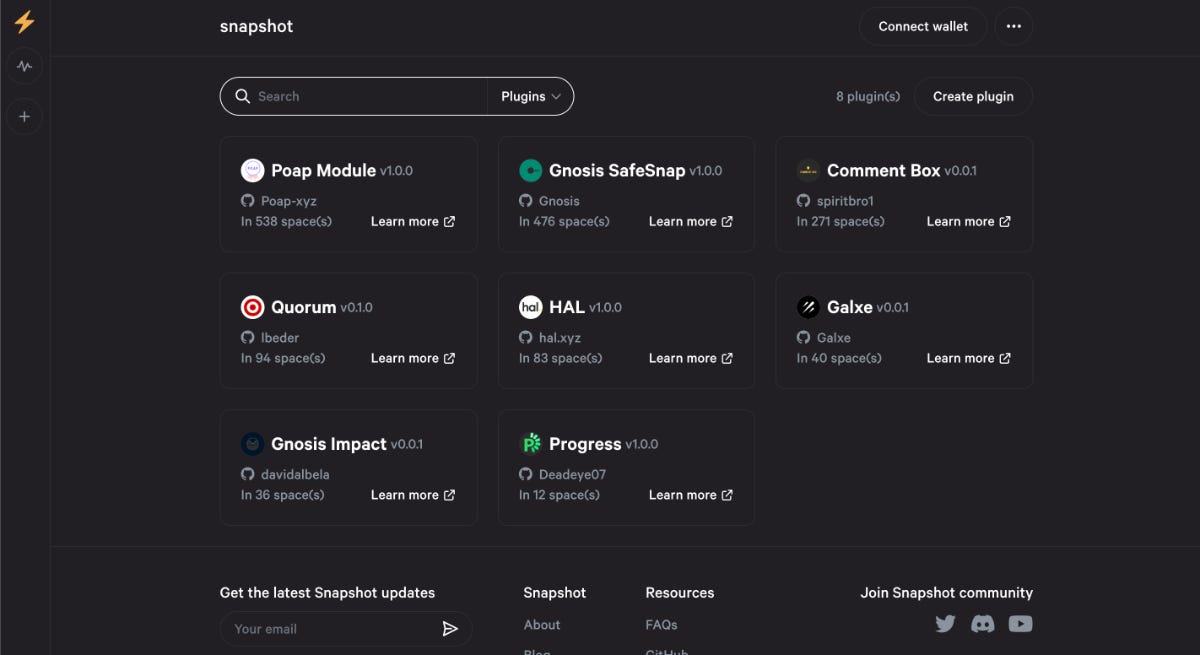The image size is (1200, 655).
Task: Click the Progress plugin title
Action: (585, 444)
